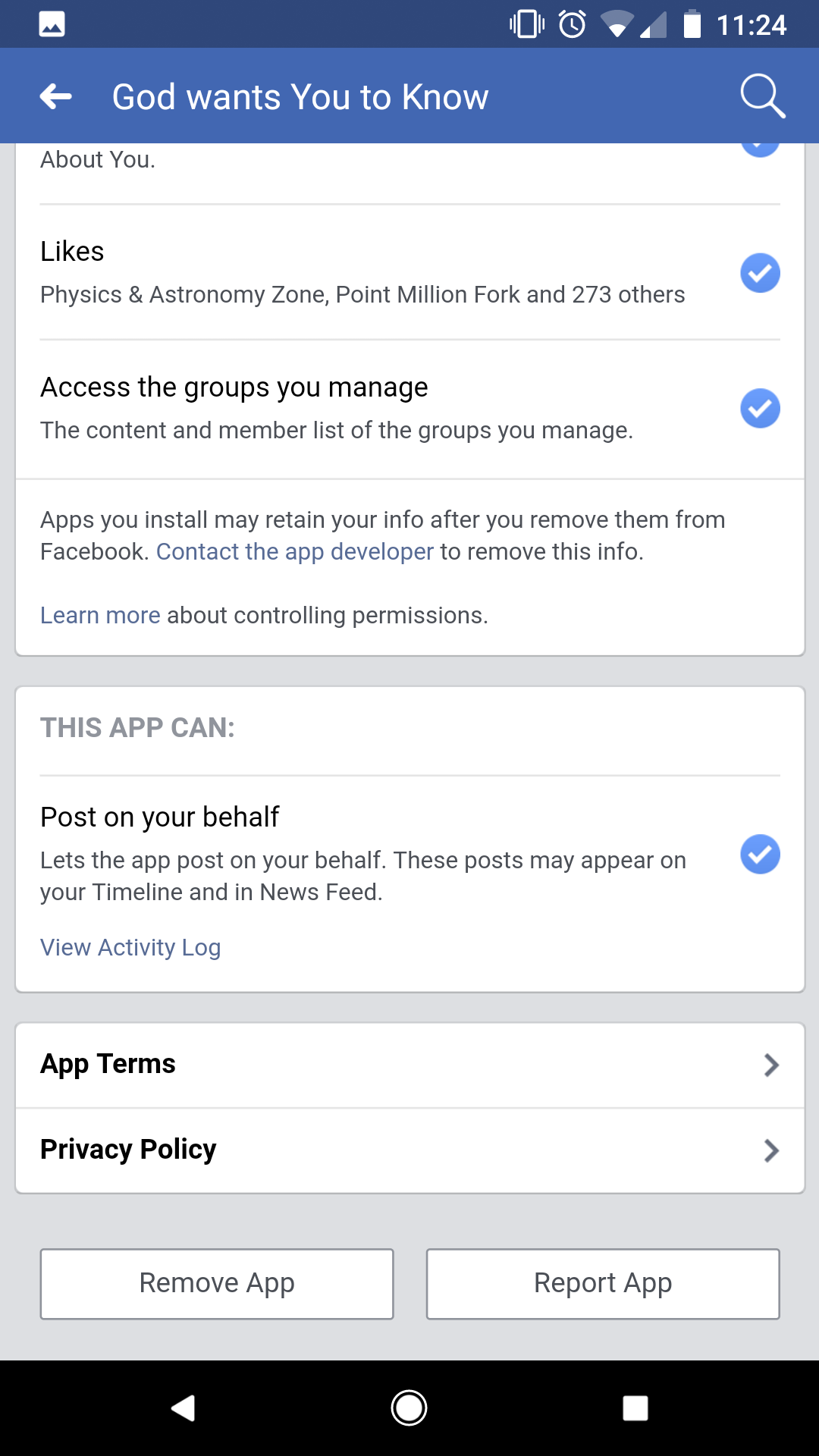Follow the Contact the app developer link
The image size is (819, 1456).
(294, 551)
